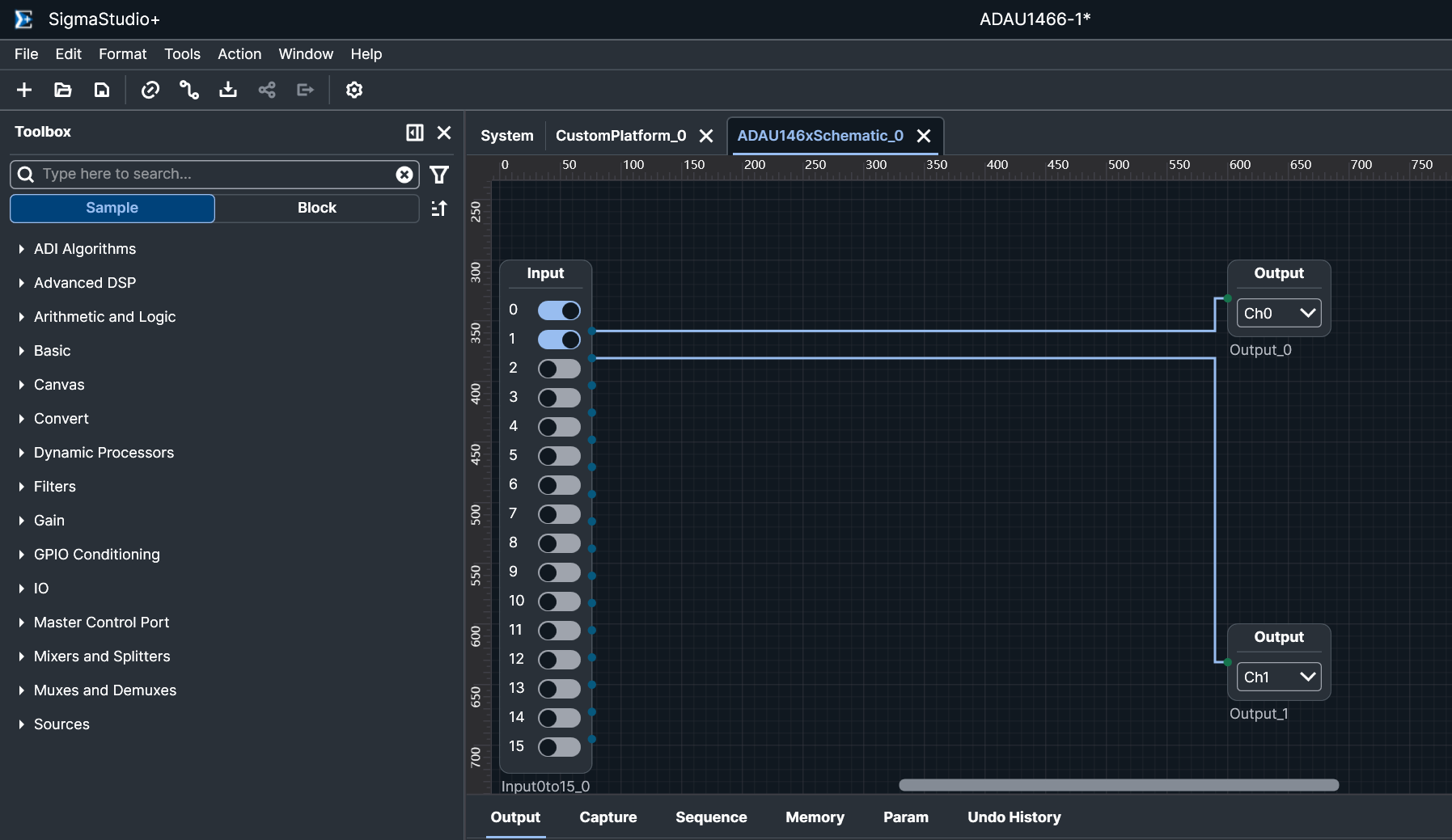Click the Download icon in the toolbar
This screenshot has width=1452, height=840.
coord(228,90)
